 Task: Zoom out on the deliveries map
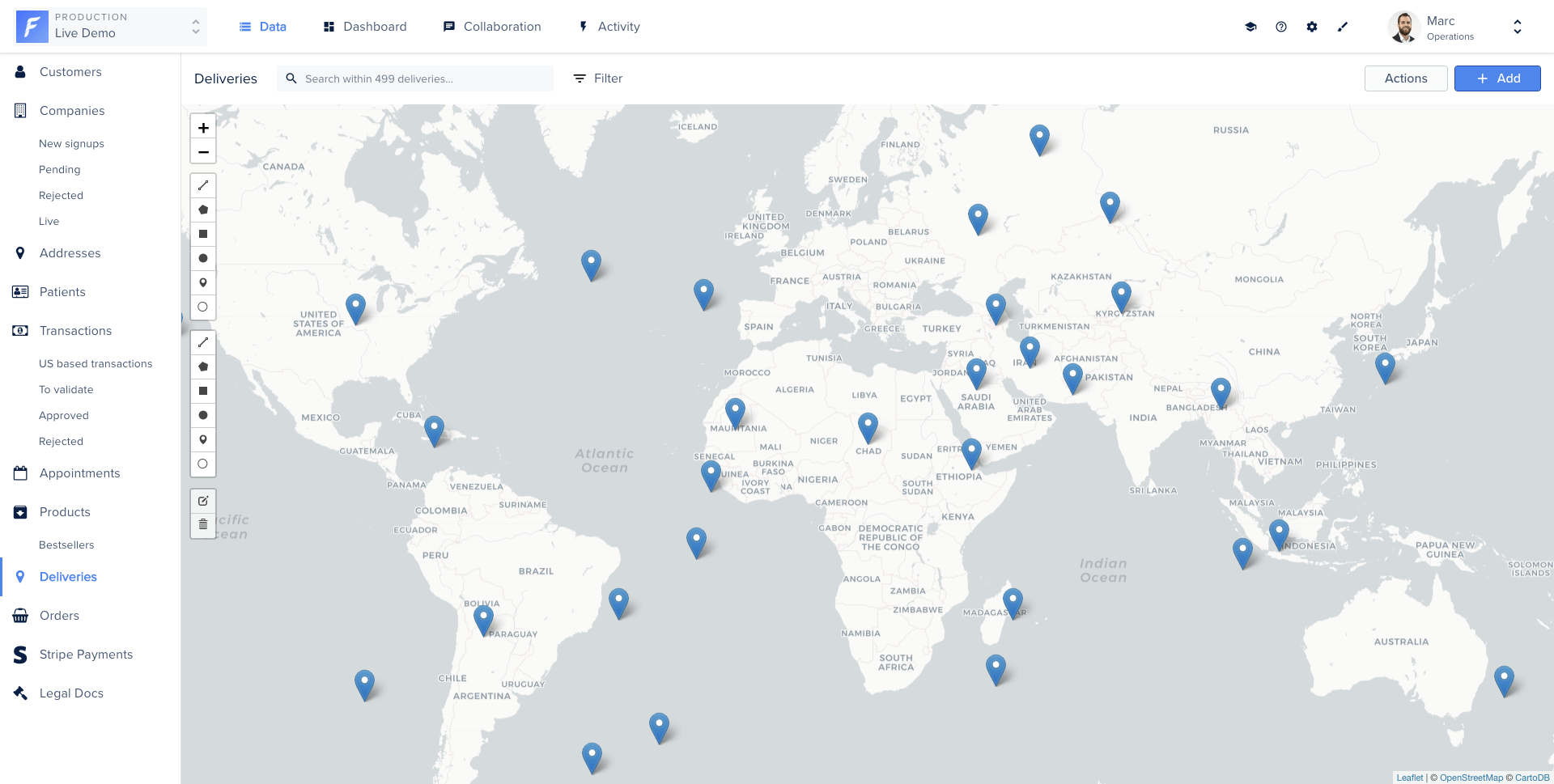[203, 152]
